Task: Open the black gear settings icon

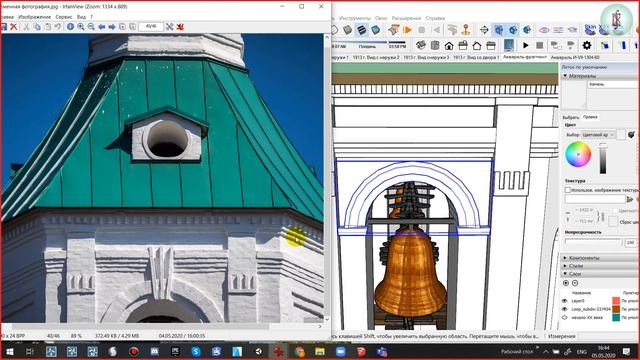Action: [587, 45]
